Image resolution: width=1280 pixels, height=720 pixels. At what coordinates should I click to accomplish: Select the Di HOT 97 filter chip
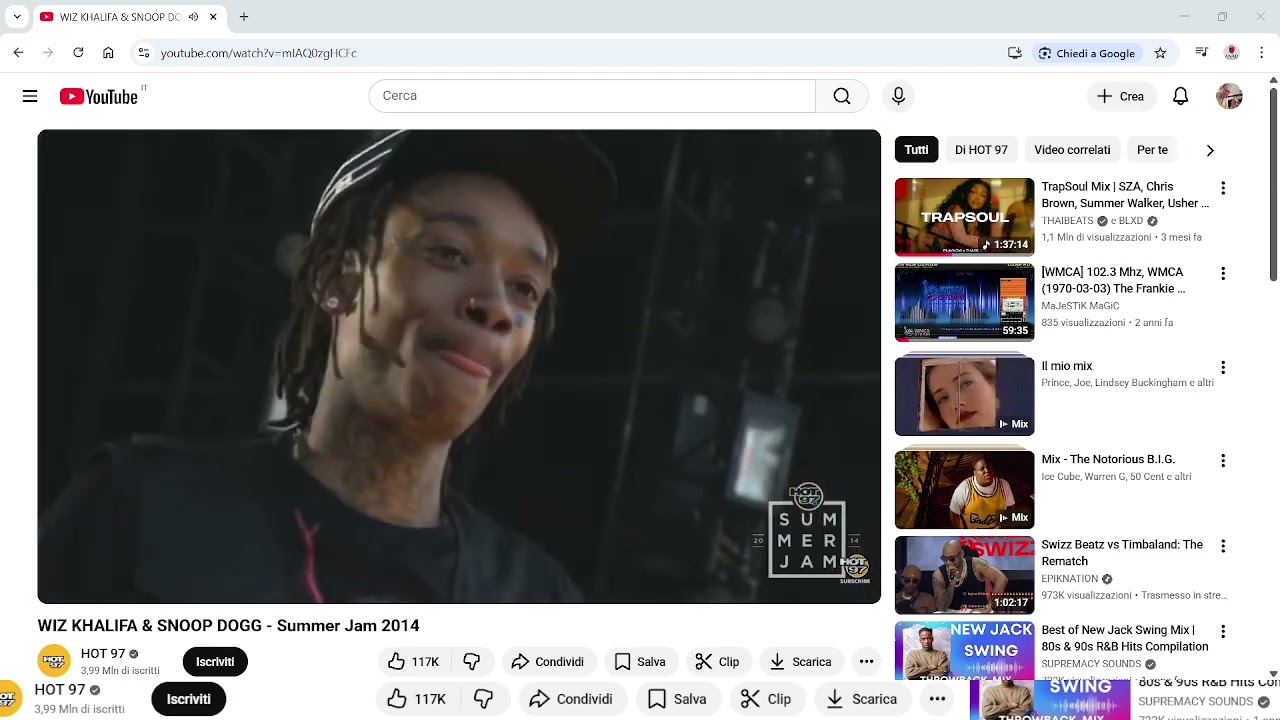(x=981, y=150)
